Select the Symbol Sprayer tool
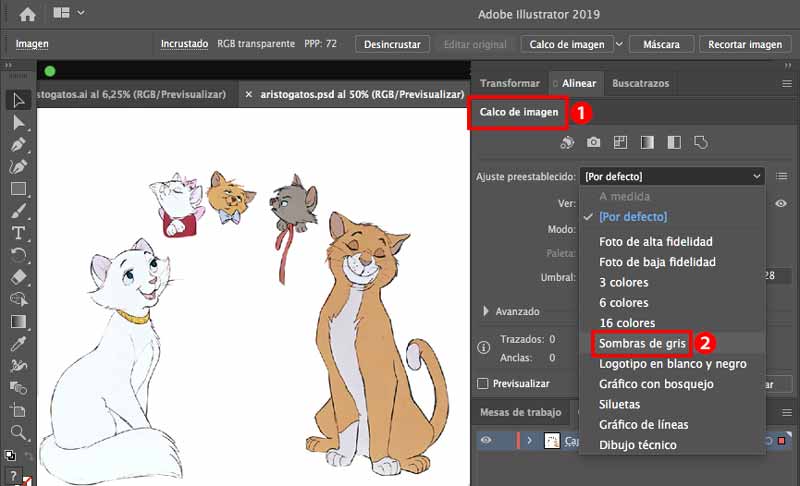 (18, 366)
